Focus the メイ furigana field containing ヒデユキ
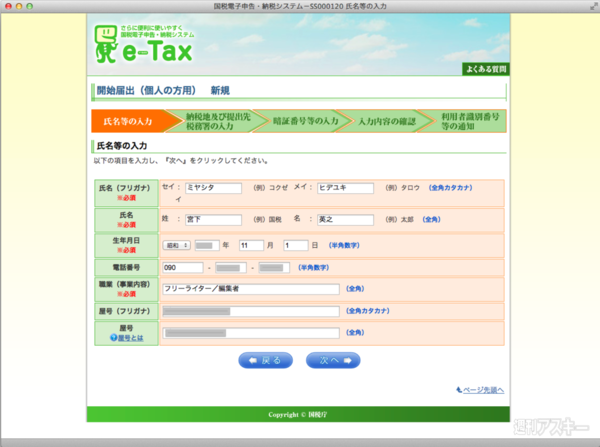 click(x=345, y=188)
